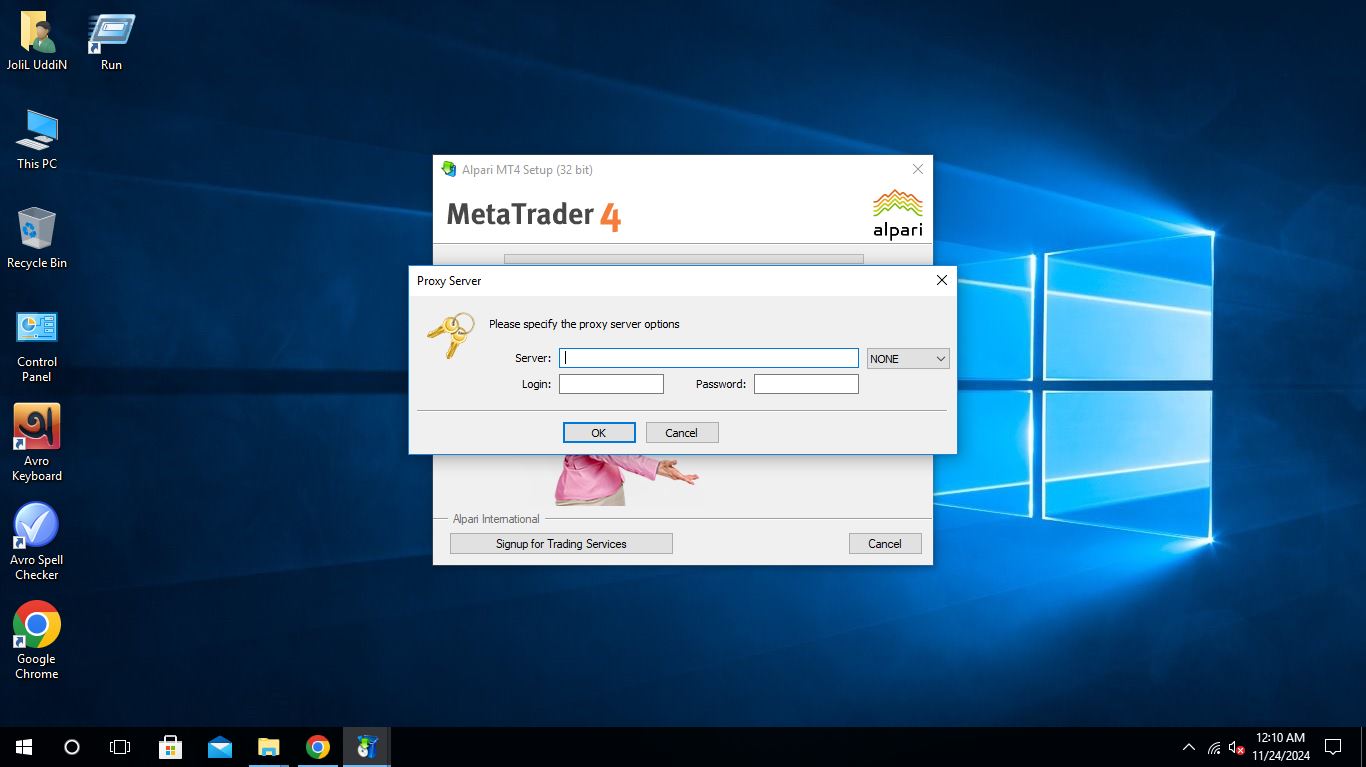Screen dimensions: 1366x767
Task: Open the NONE proxy type dropdown
Action: pyautogui.click(x=908, y=358)
